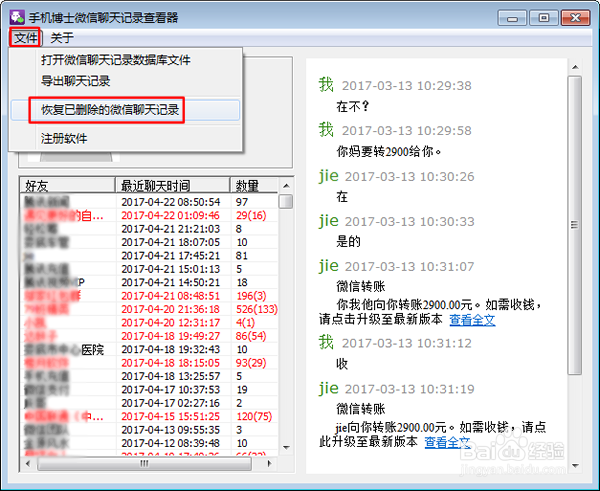The width and height of the screenshot is (600, 491).
Task: Select row dated 2017-04-21 18:07:05
Action: [x=149, y=242]
